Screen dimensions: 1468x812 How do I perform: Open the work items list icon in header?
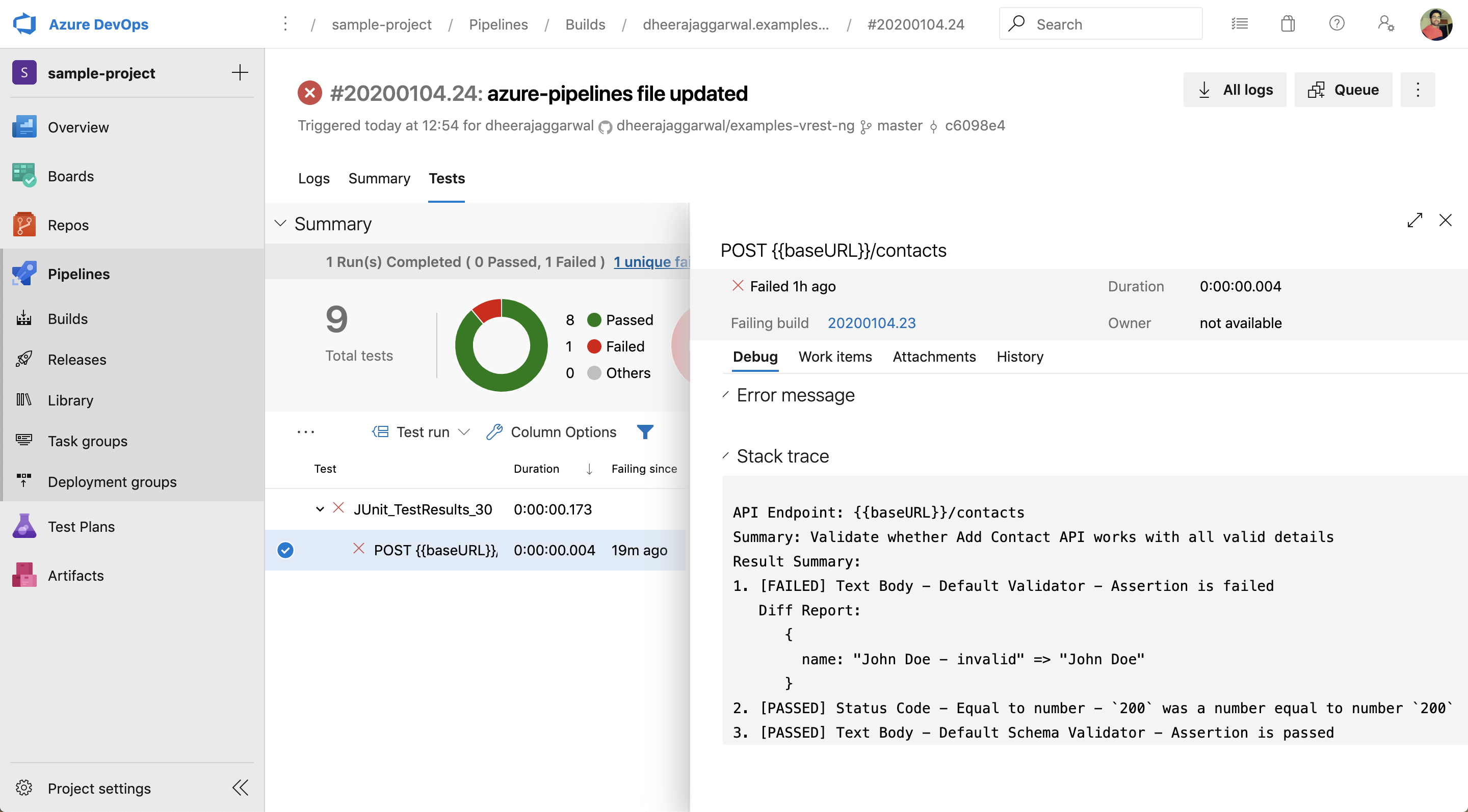[x=1240, y=24]
